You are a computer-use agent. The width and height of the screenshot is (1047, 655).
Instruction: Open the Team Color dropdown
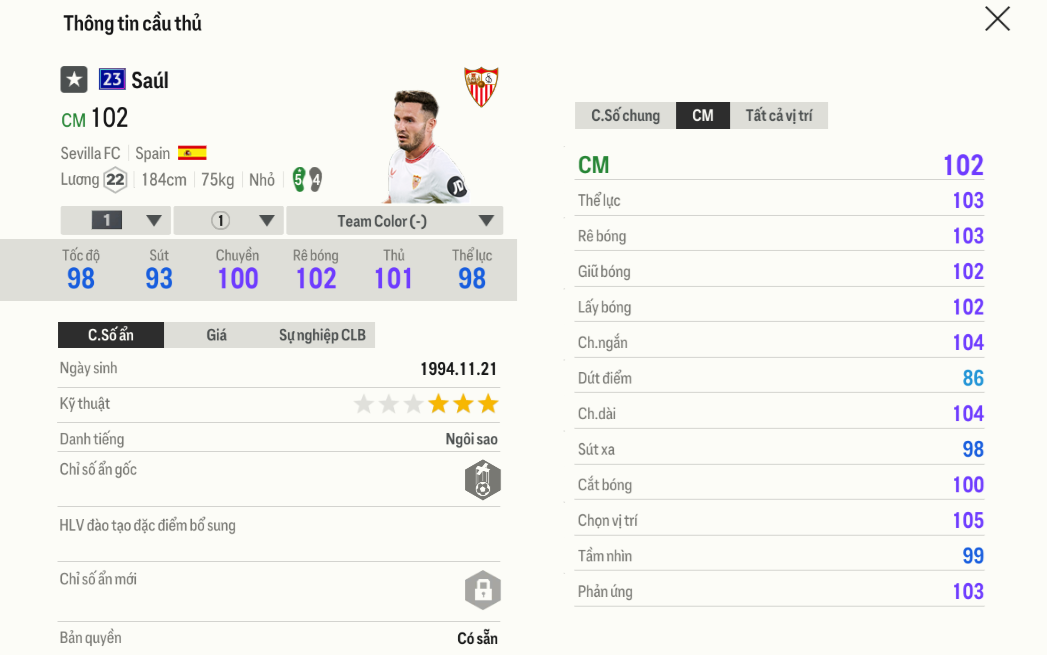pos(395,221)
